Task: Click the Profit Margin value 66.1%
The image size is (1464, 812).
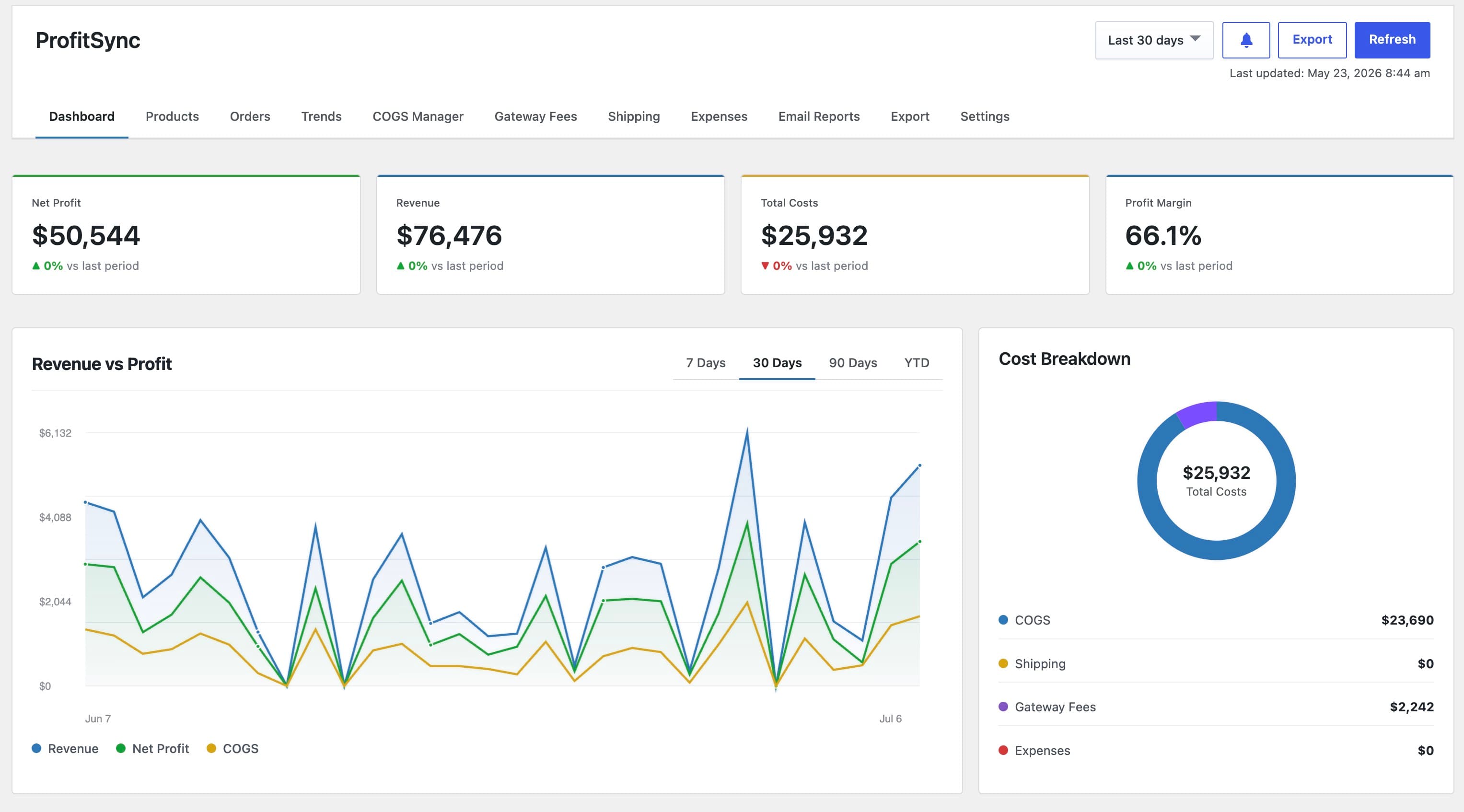Action: tap(1163, 235)
